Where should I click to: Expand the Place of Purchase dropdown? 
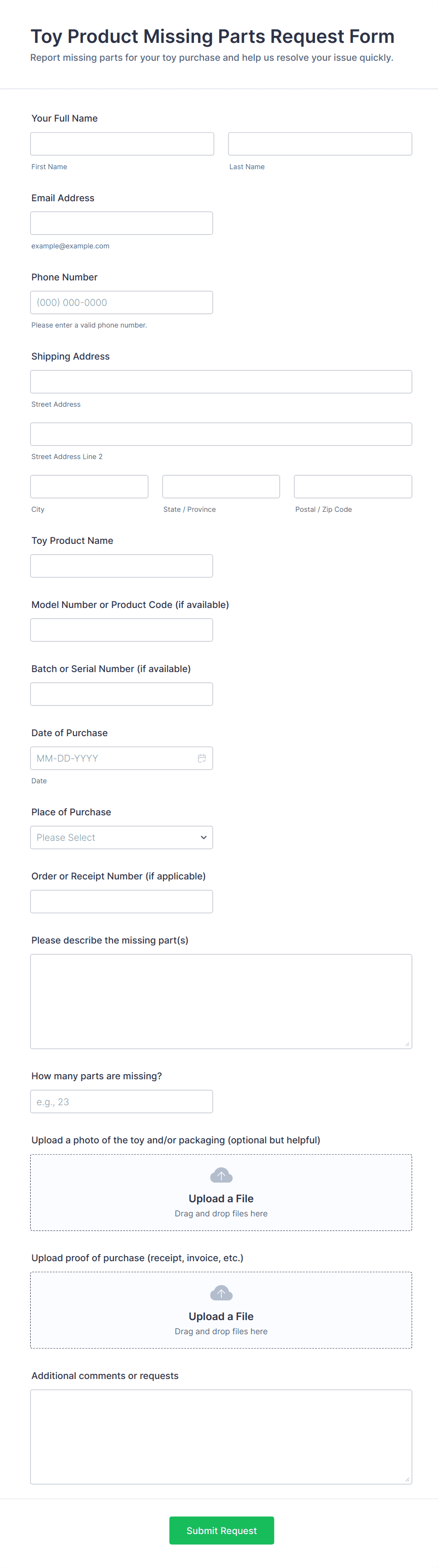(x=122, y=837)
